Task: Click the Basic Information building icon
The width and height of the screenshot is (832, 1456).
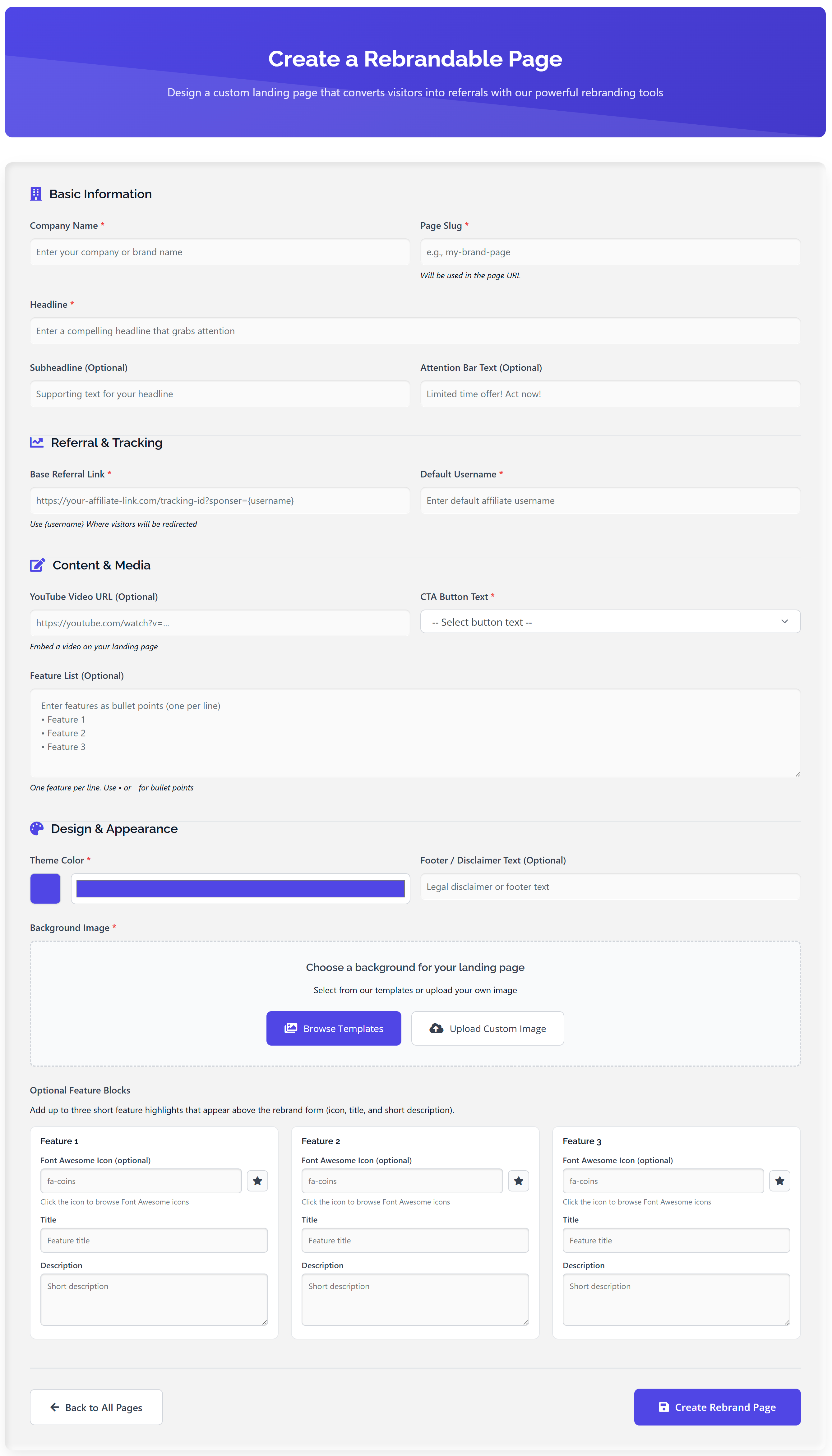Action: pyautogui.click(x=36, y=194)
